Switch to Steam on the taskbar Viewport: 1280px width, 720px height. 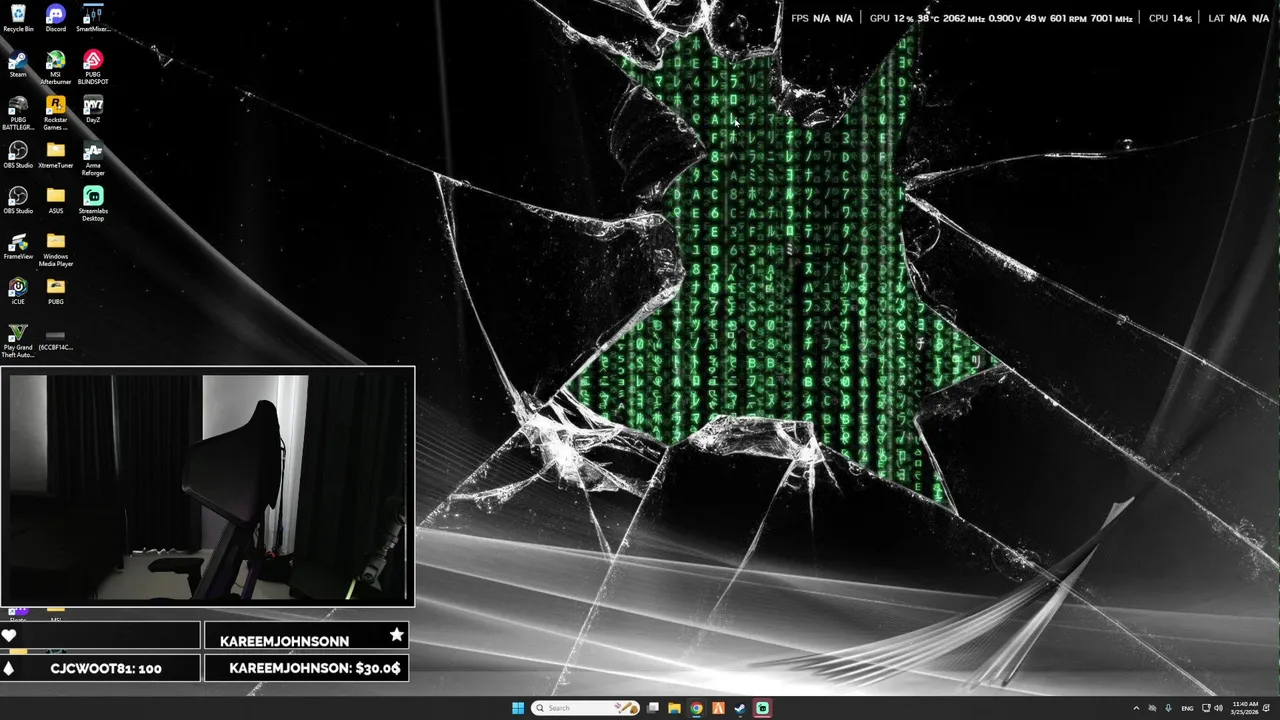coord(740,708)
